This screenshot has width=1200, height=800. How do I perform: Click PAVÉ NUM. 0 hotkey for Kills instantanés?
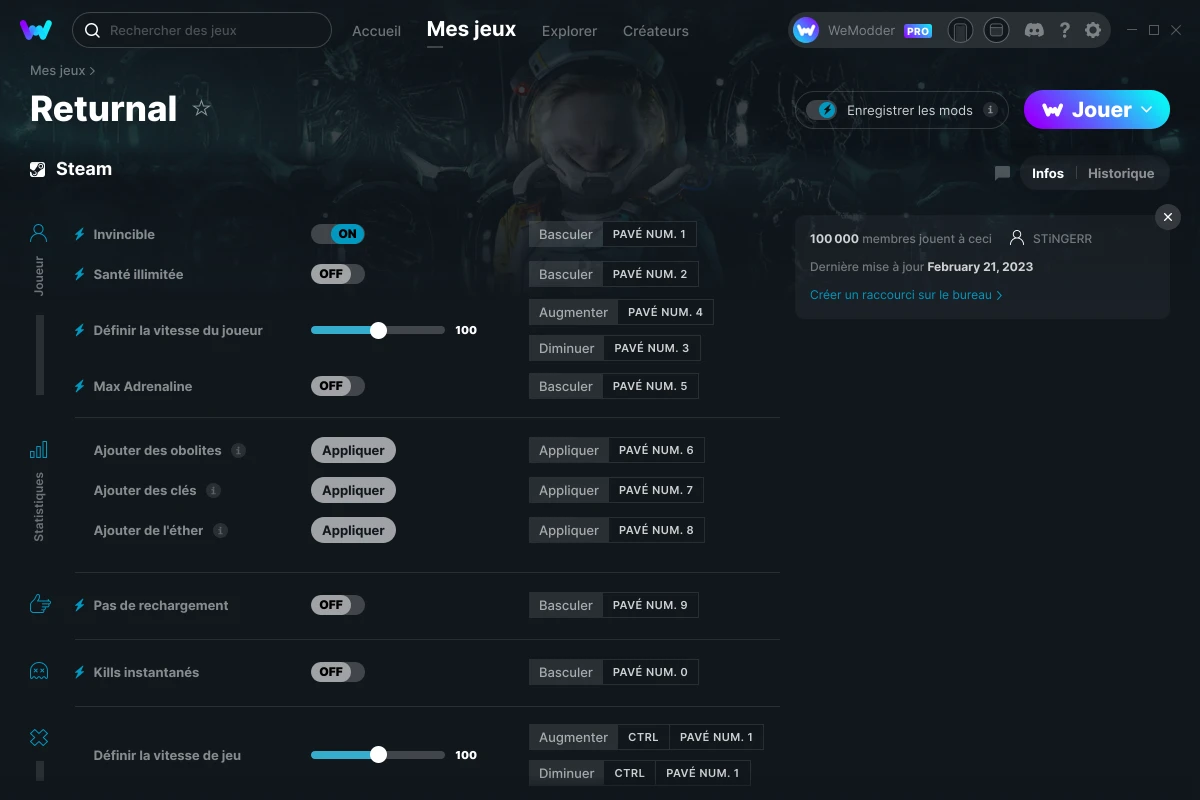(x=650, y=672)
